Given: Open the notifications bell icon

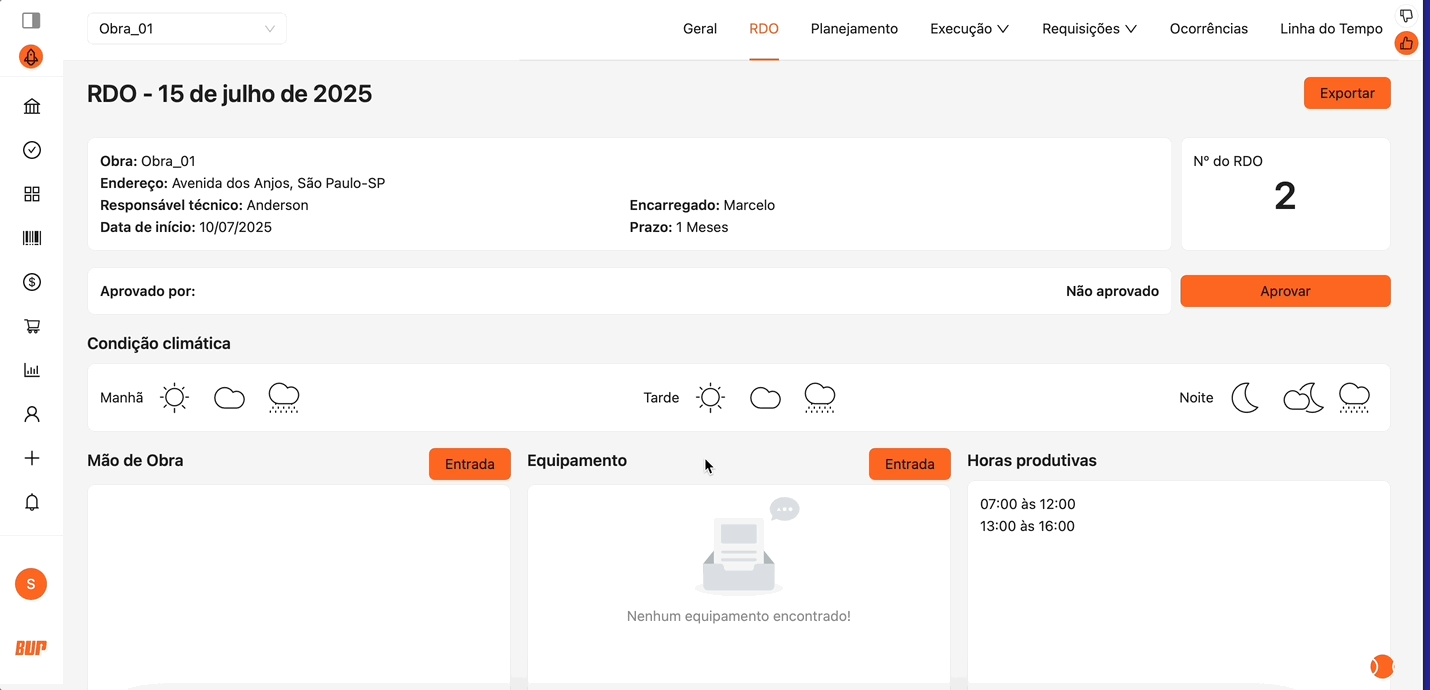Looking at the screenshot, I should click(32, 502).
